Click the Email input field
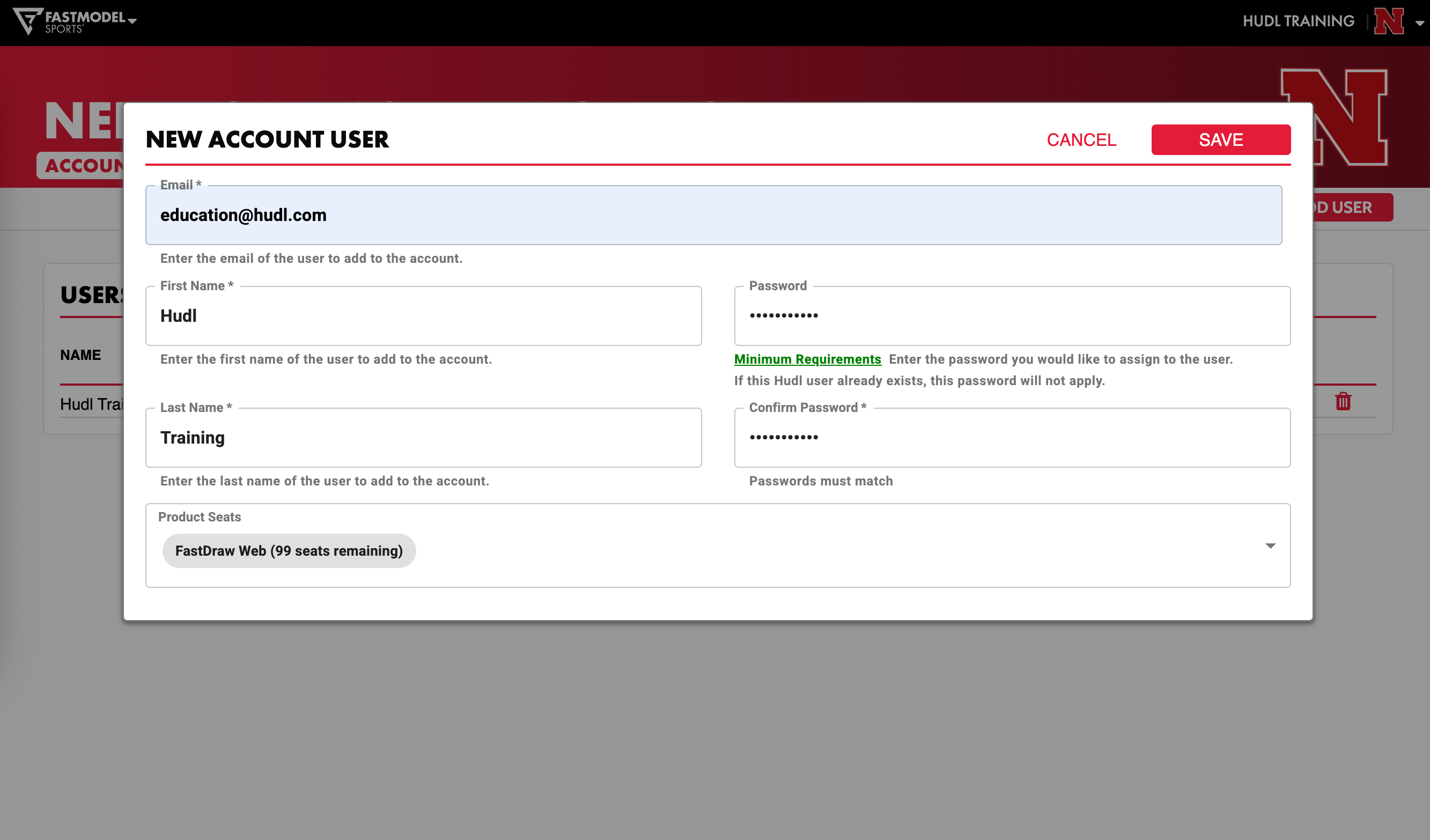This screenshot has height=840, width=1430. click(x=713, y=215)
